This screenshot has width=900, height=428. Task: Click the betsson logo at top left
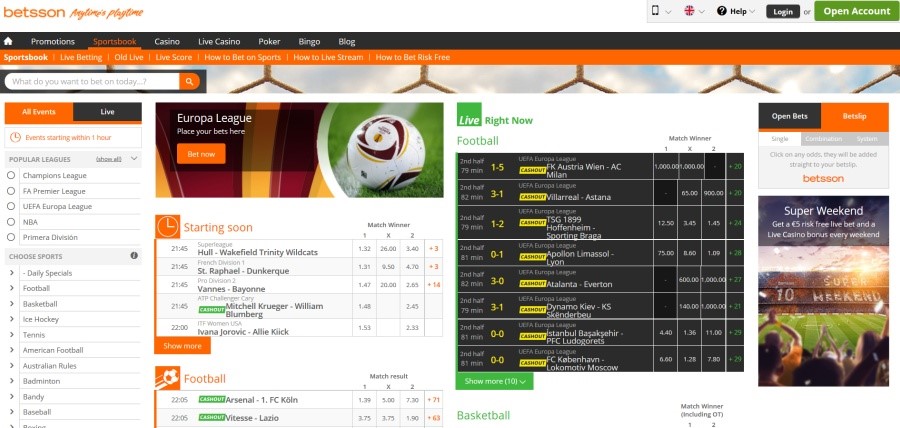34,12
